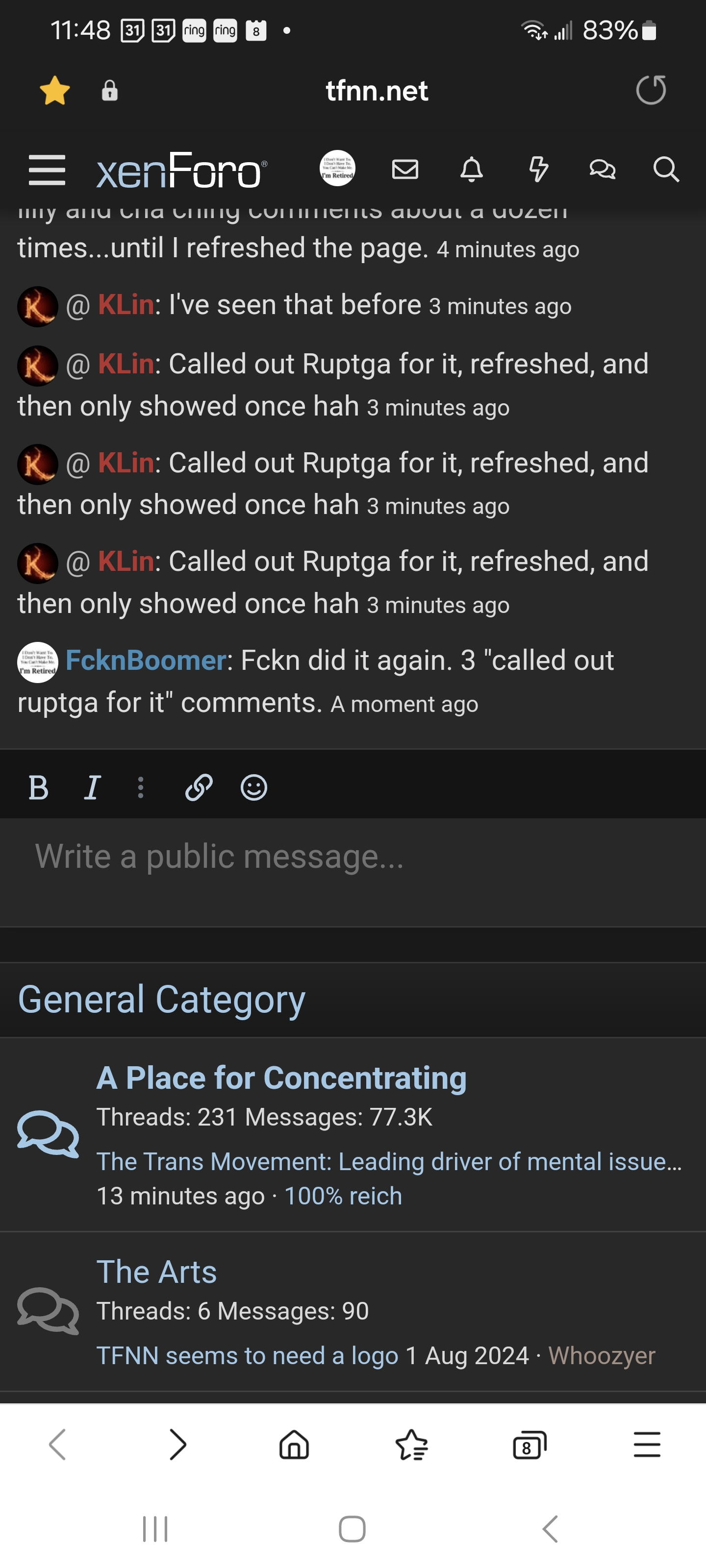Tap the browser page reload icon
The image size is (706, 1568).
pos(651,91)
